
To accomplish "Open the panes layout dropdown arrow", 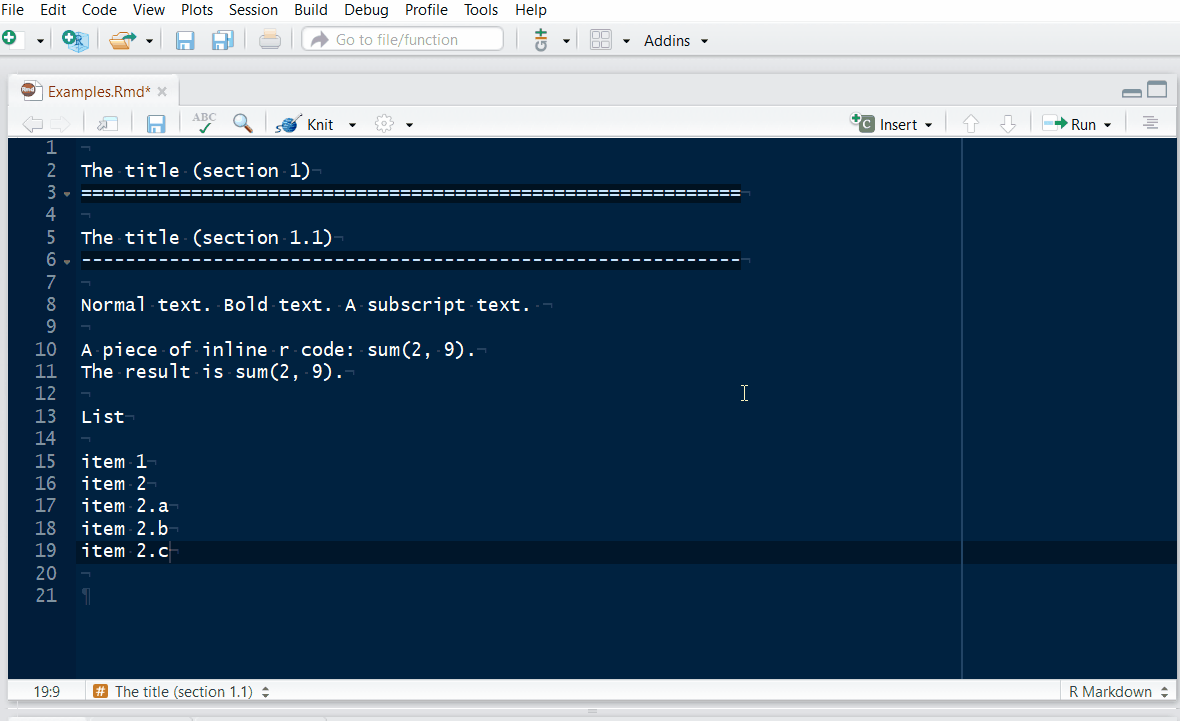I will pos(625,41).
